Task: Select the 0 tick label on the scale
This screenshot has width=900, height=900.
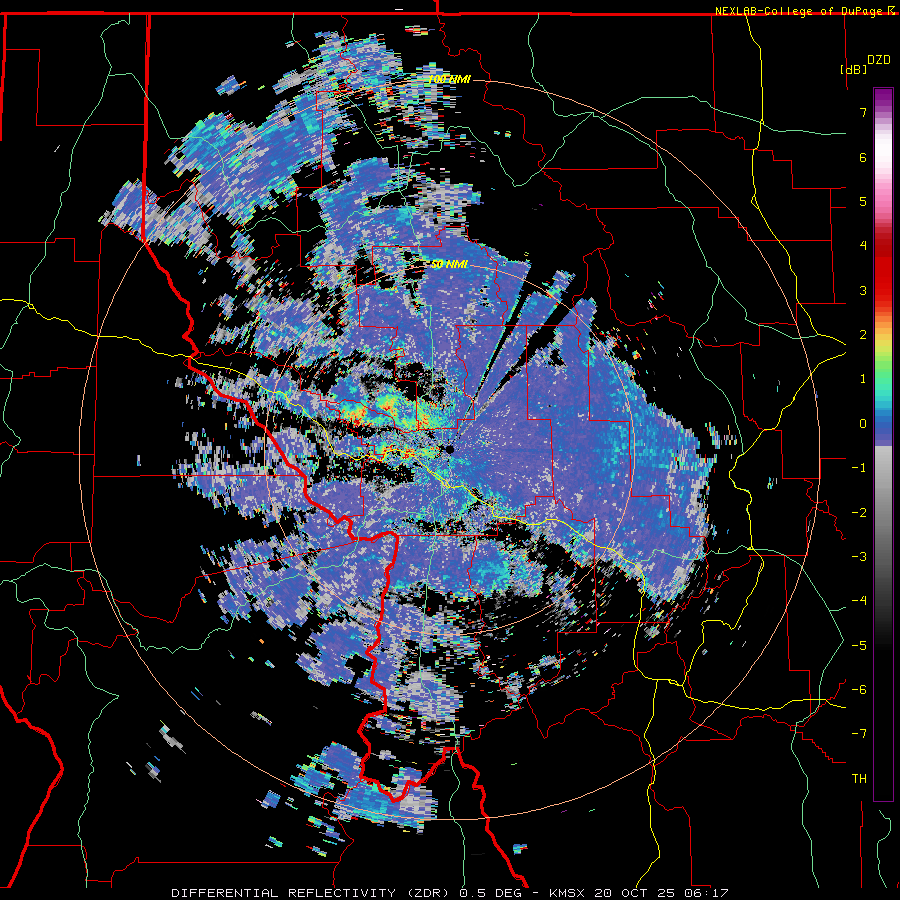Action: 863,424
